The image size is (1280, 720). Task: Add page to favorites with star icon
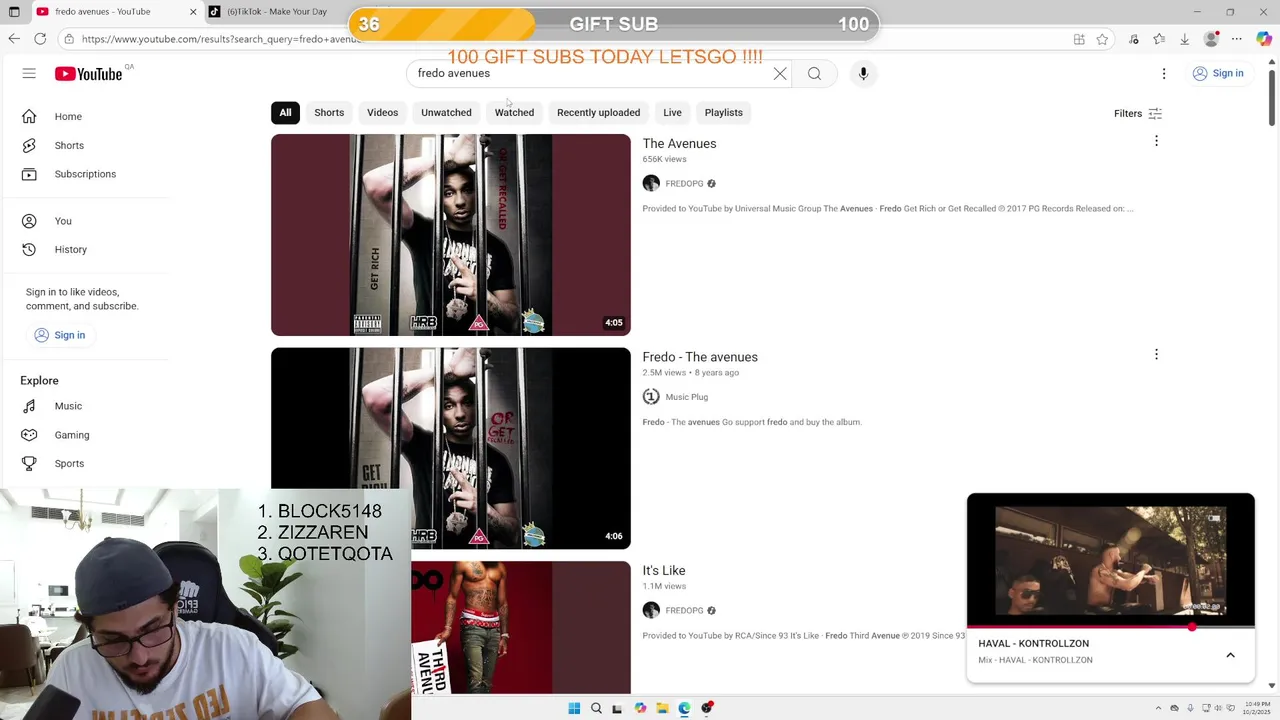point(1102,39)
